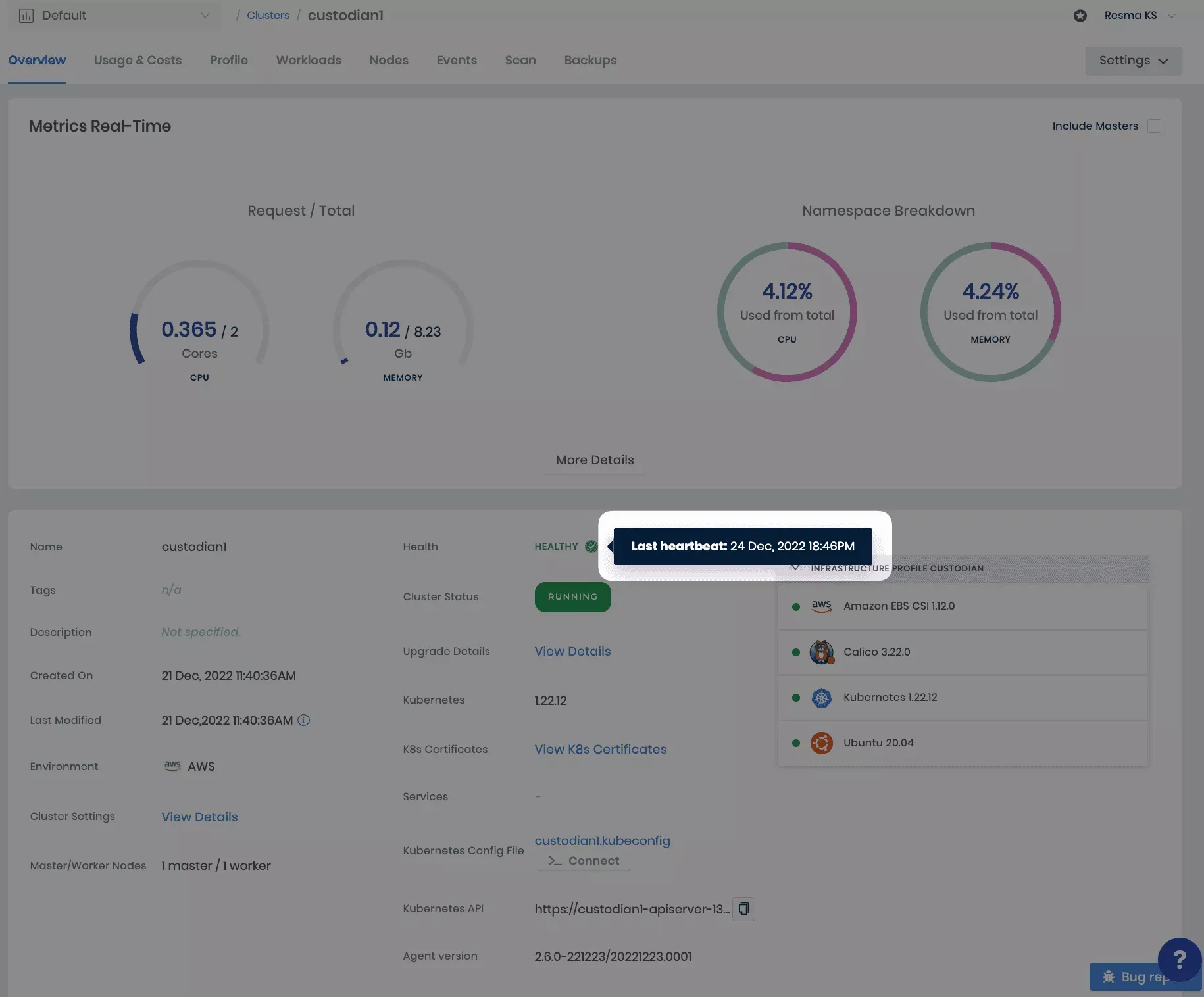Go to the Clusters breadcrumb
Viewport: 1204px width, 997px height.
pos(268,16)
